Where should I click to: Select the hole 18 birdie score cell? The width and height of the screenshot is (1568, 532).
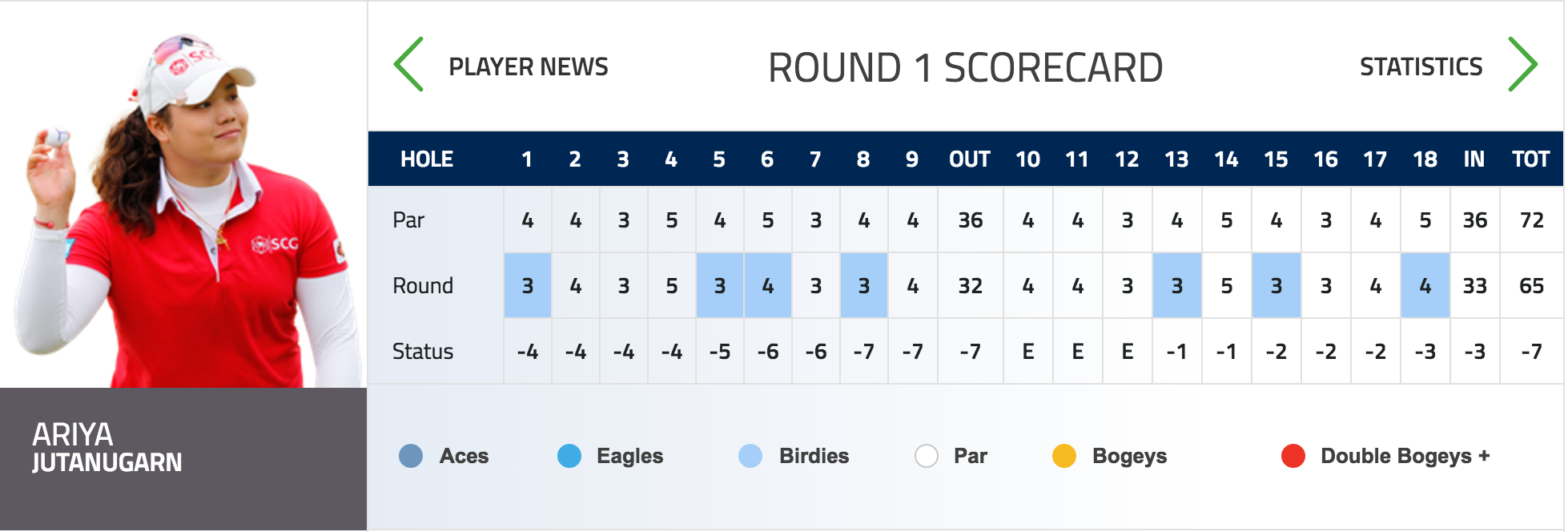(1425, 285)
